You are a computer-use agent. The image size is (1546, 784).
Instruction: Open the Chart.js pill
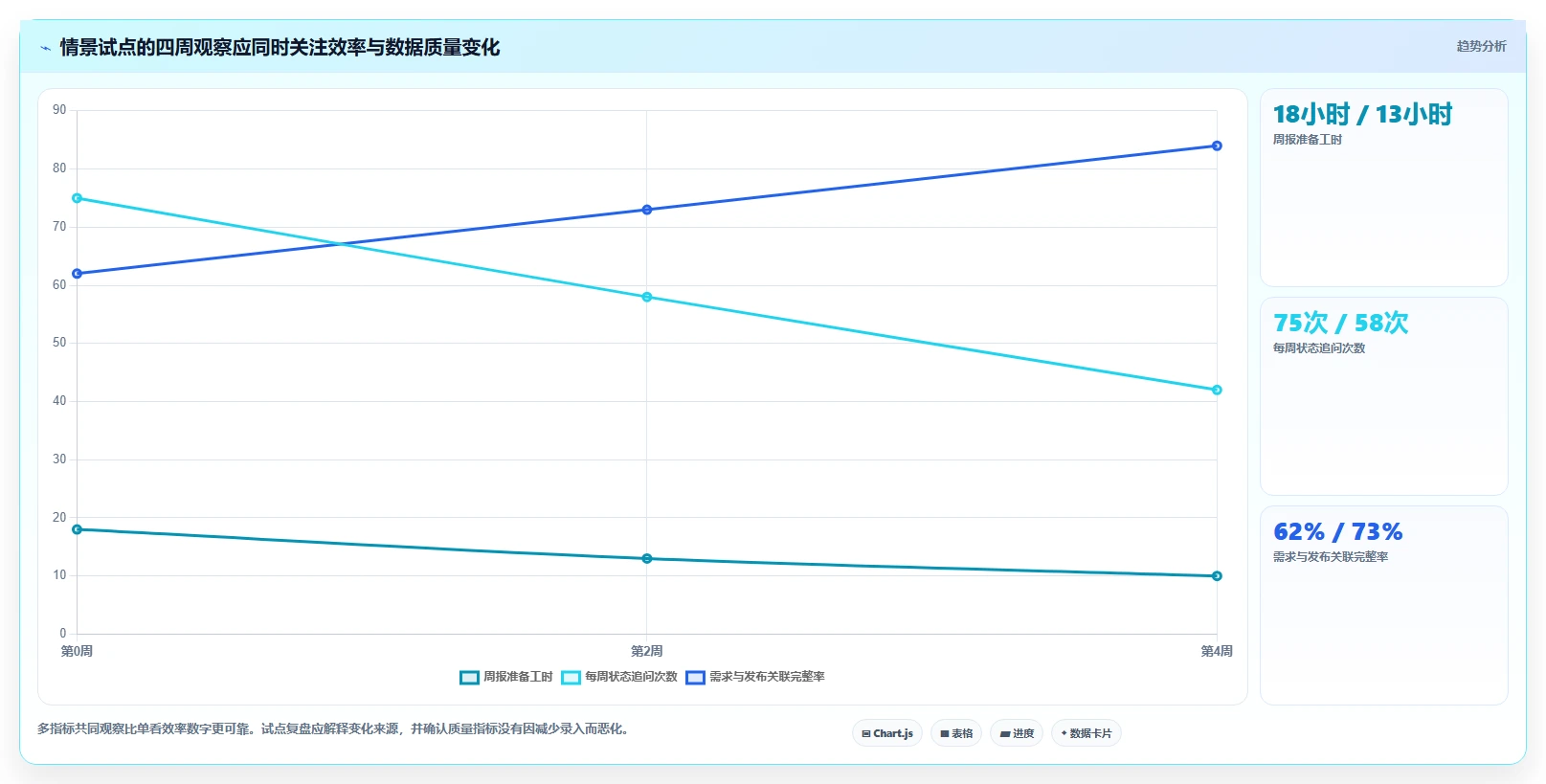(887, 733)
